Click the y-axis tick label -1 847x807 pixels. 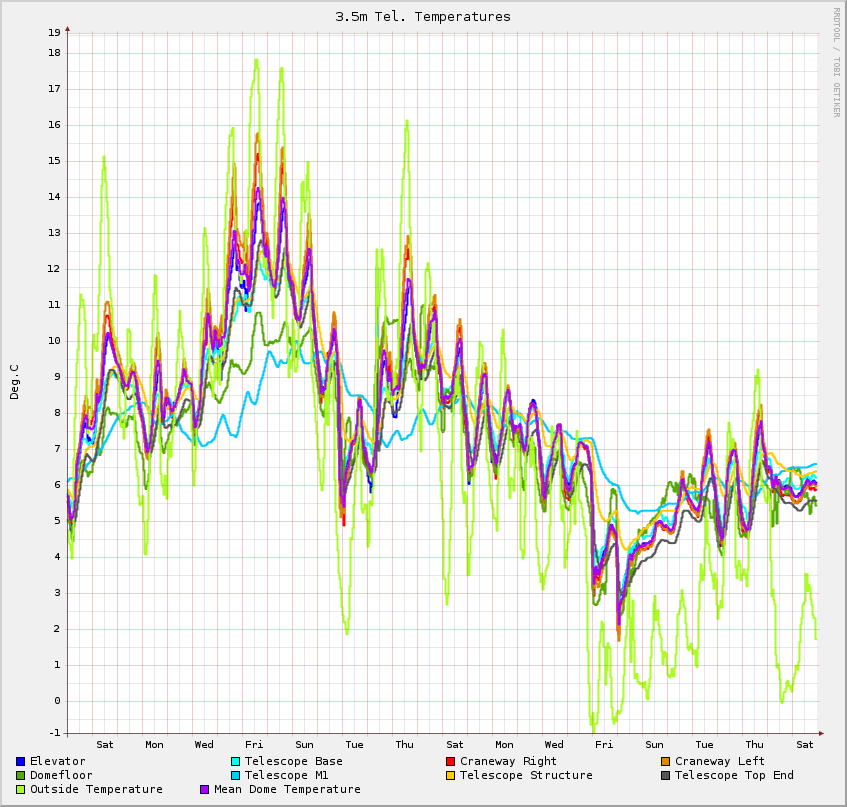tap(54, 733)
